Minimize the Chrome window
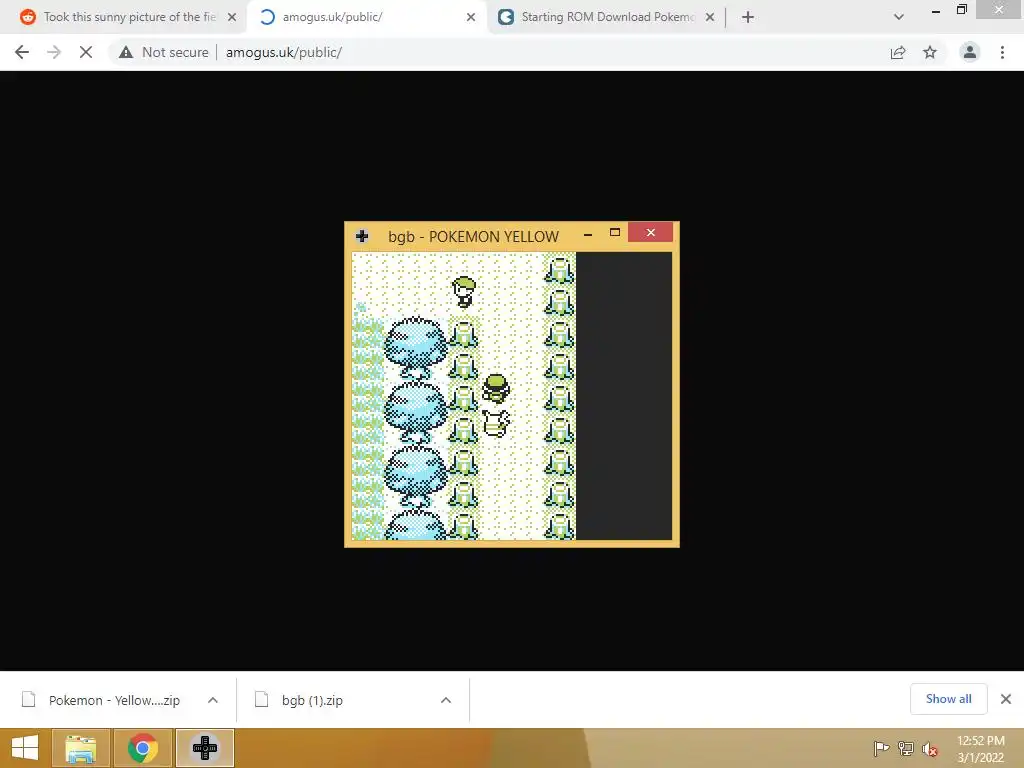 [x=935, y=10]
